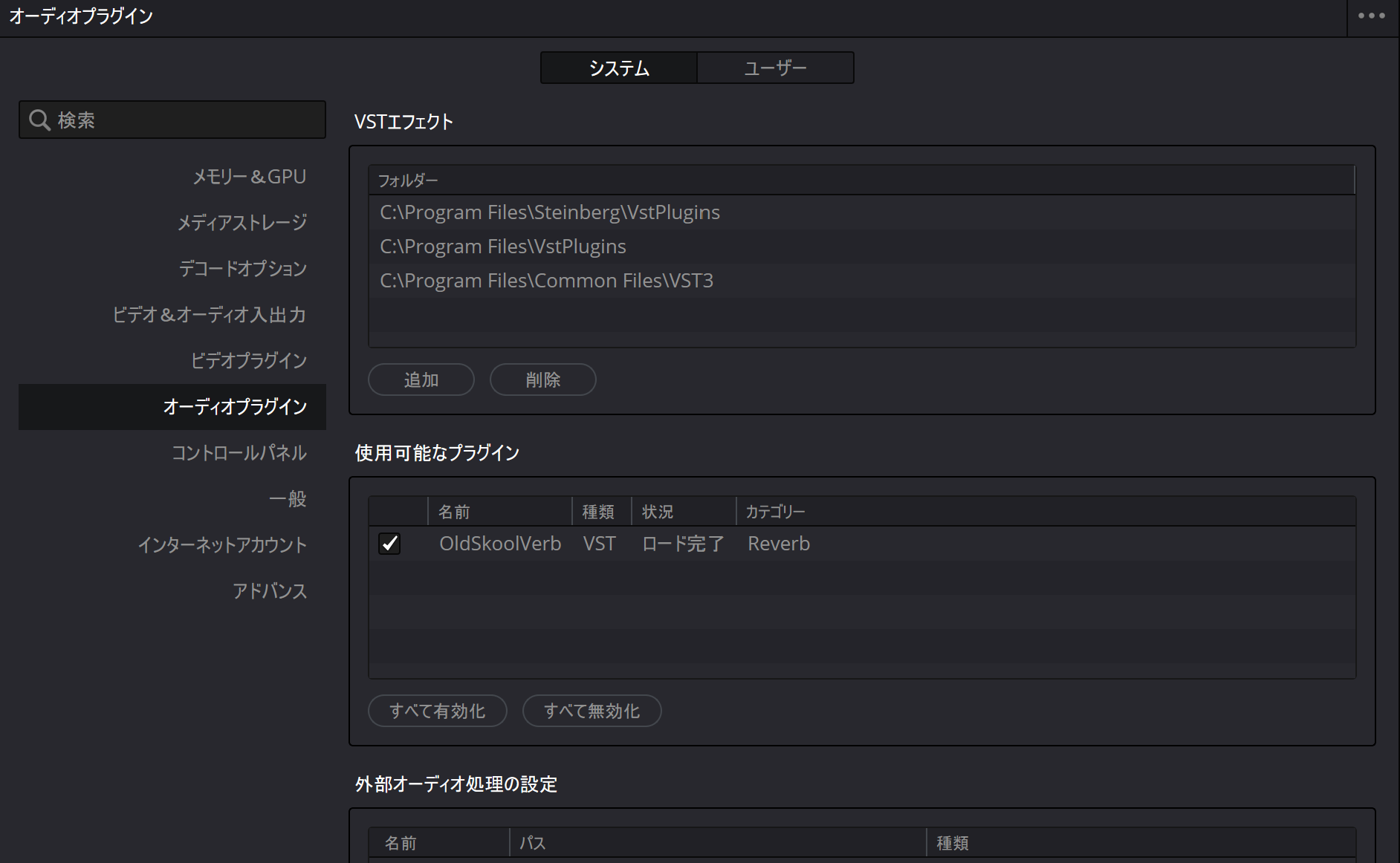Viewport: 1400px width, 863px height.
Task: Click the 検索 search field
Action: pyautogui.click(x=172, y=120)
